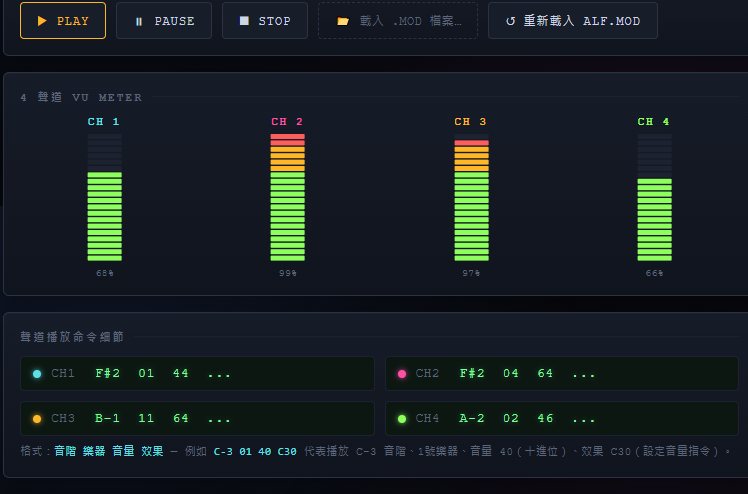Viewport: 748px width, 494px height.
Task: Click the CH 2 VU meter bar
Action: tap(288, 197)
